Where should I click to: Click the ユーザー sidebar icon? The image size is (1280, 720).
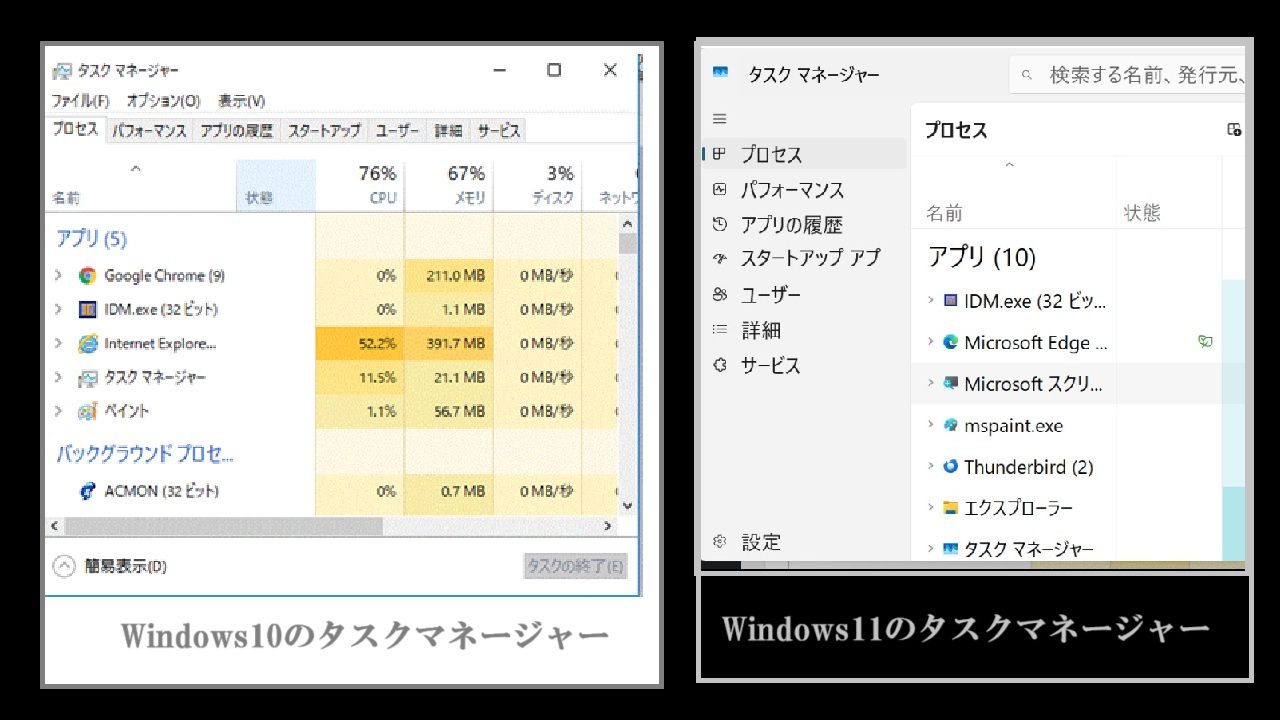tap(719, 294)
